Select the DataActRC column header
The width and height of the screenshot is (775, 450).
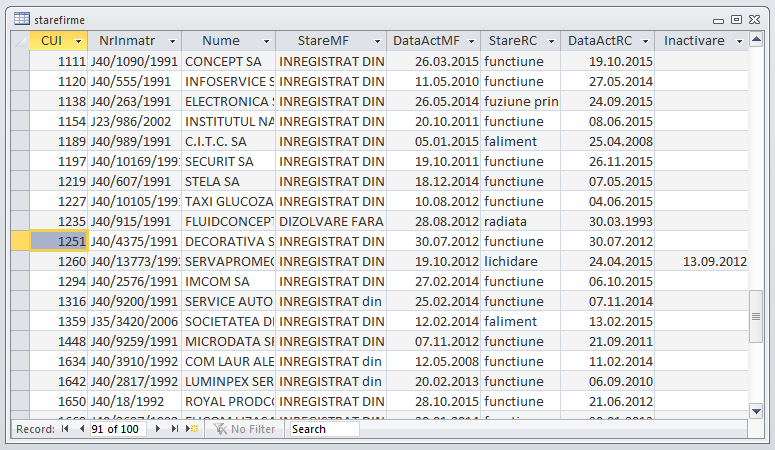click(x=599, y=41)
